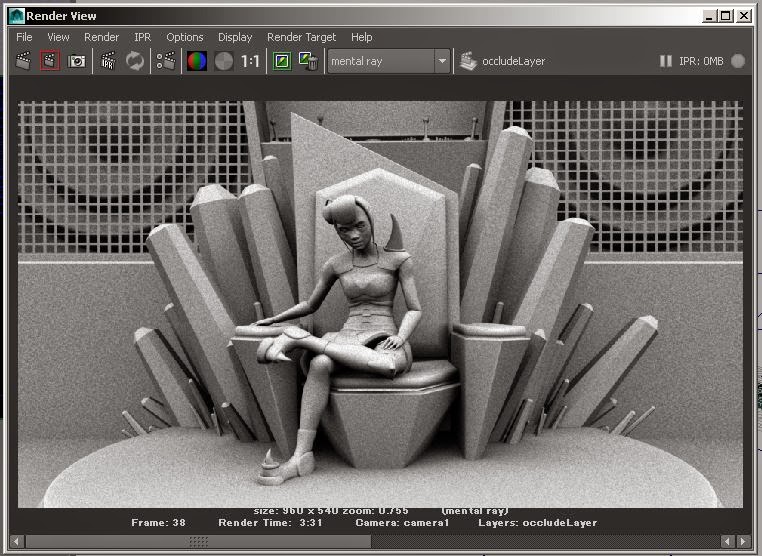Open the File menu
The height and width of the screenshot is (556, 762).
(24, 37)
